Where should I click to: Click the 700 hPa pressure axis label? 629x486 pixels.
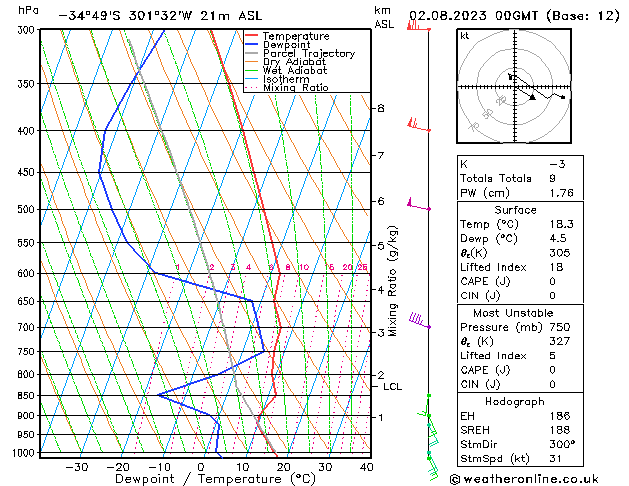pos(27,328)
